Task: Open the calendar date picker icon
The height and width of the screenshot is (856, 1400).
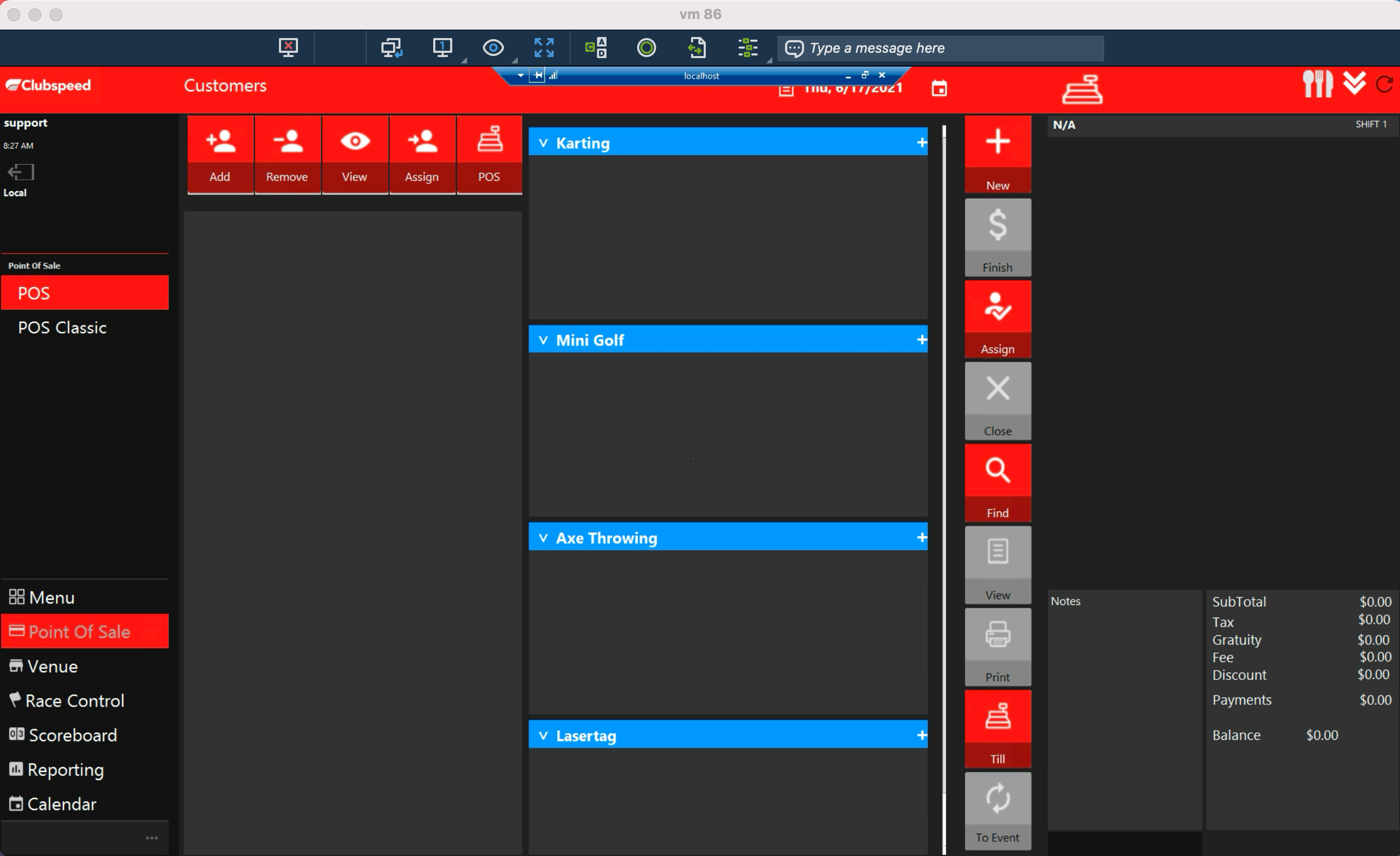Action: pyautogui.click(x=939, y=89)
